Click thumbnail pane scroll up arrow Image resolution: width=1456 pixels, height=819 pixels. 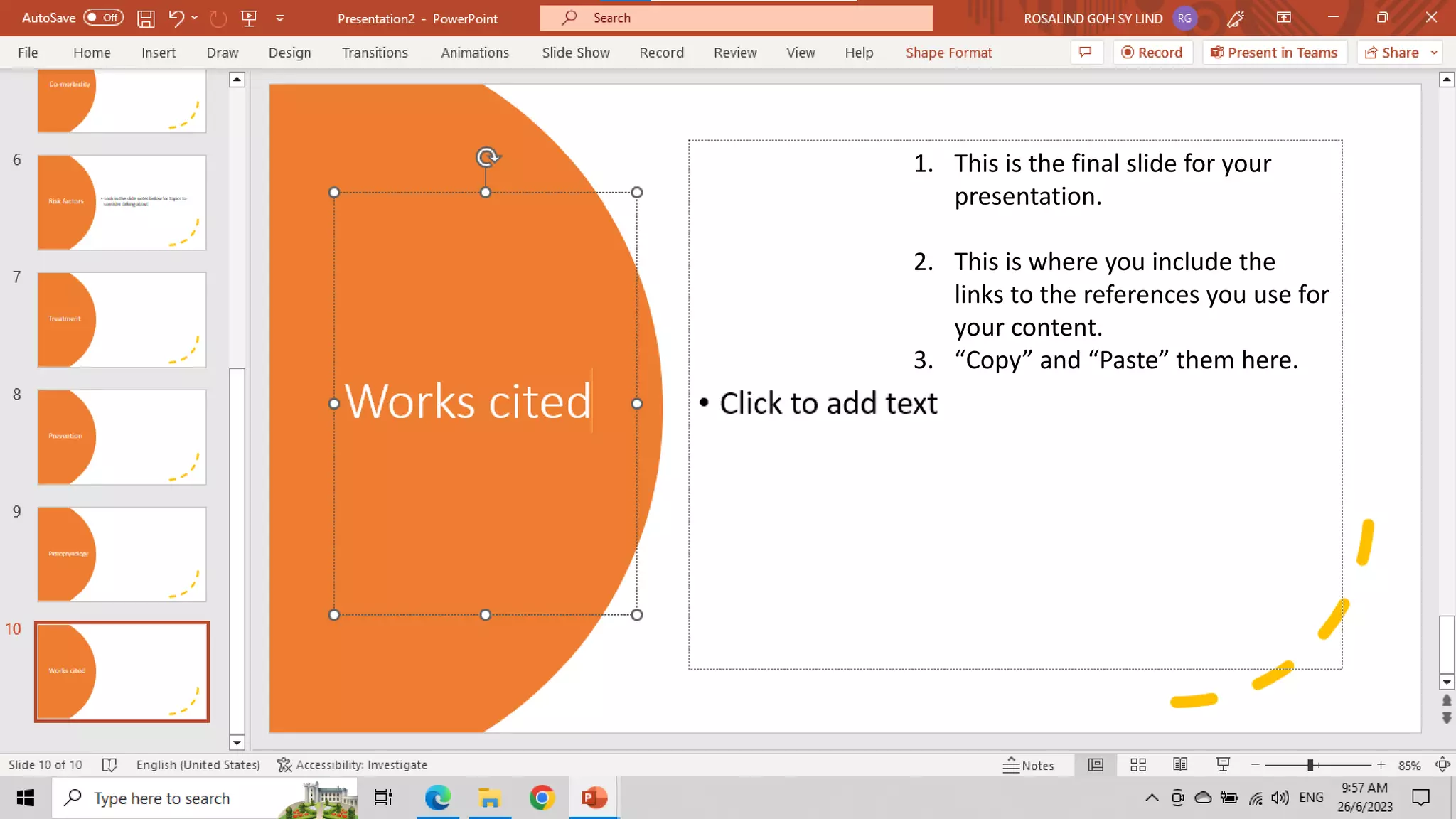point(237,80)
